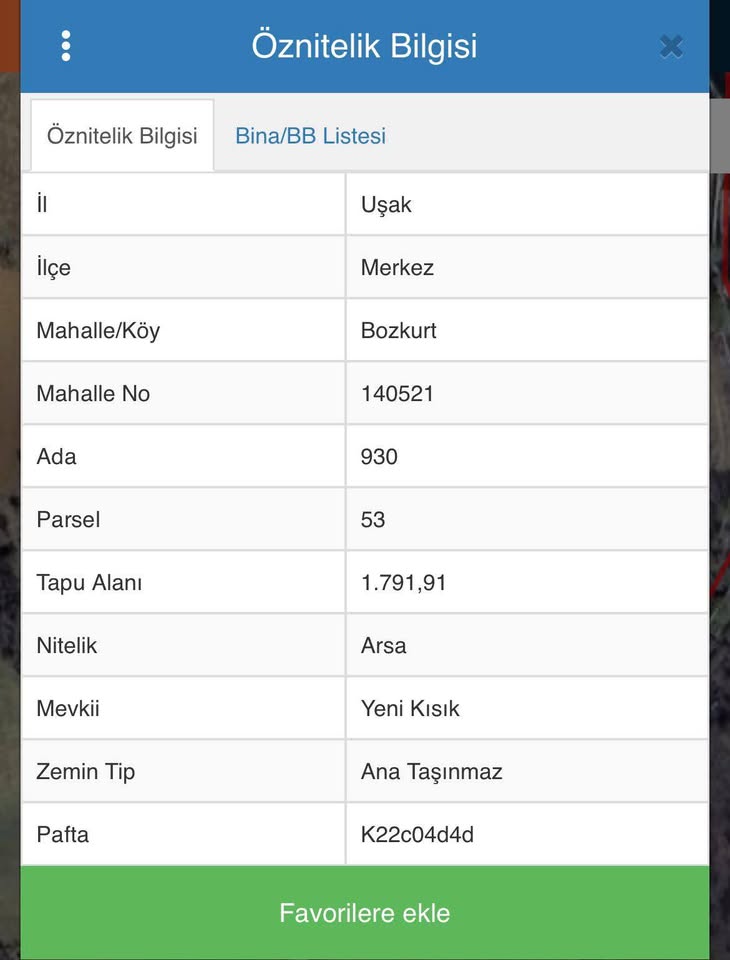Click the Mevkii value Yeni Kısık
Screen dimensions: 730x960
pyautogui.click(x=410, y=709)
